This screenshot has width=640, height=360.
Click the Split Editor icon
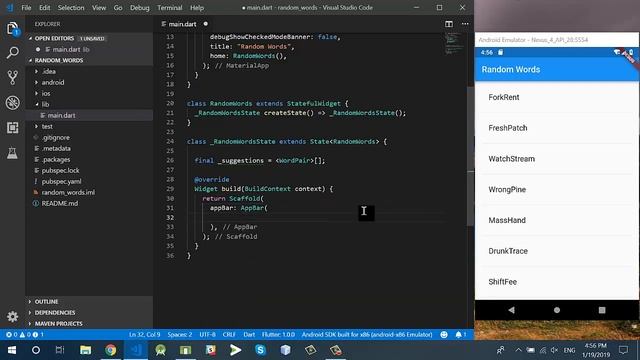click(449, 24)
